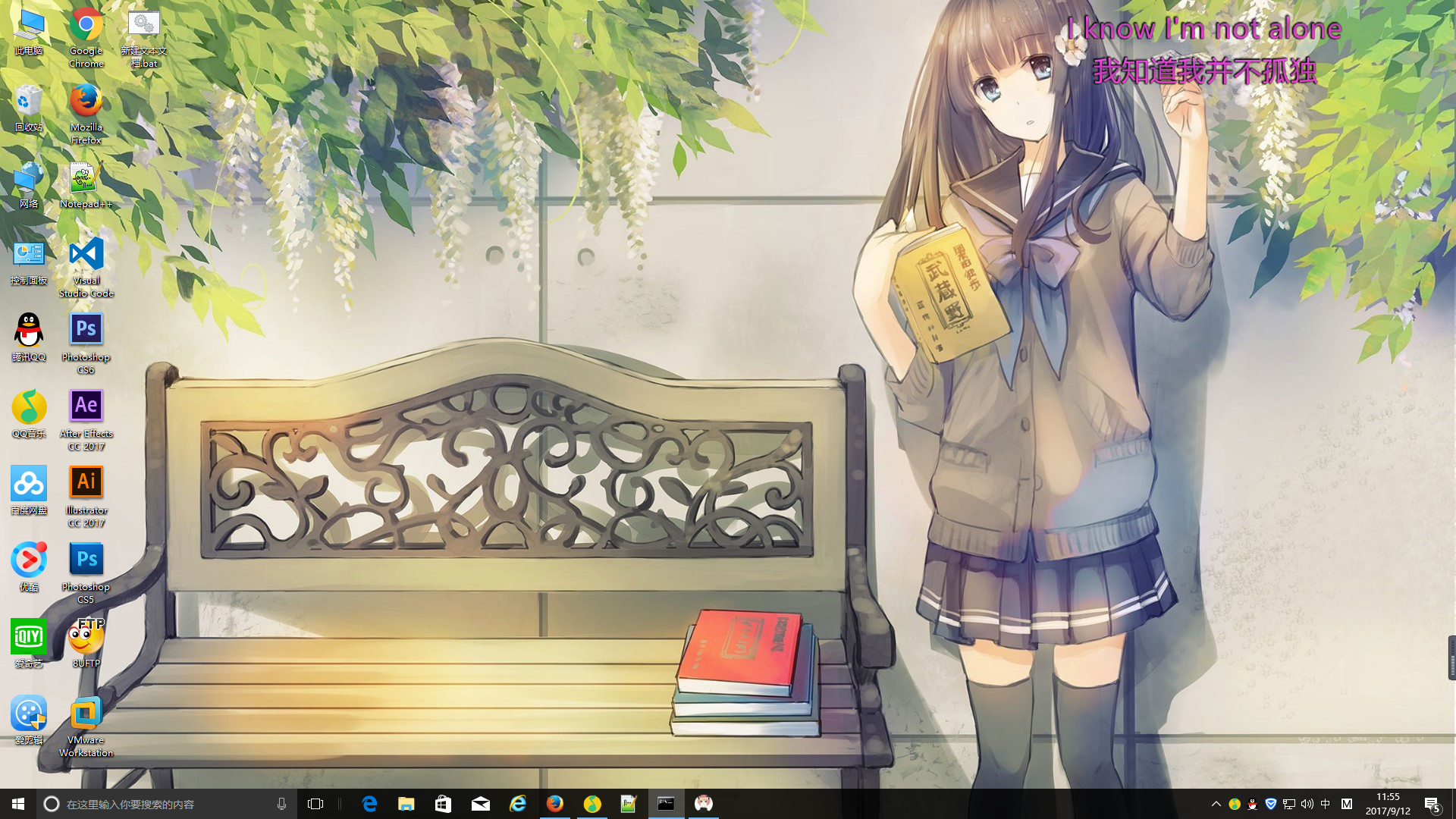This screenshot has height=819, width=1456.
Task: Open QQ Music tray icon
Action: click(x=1235, y=804)
